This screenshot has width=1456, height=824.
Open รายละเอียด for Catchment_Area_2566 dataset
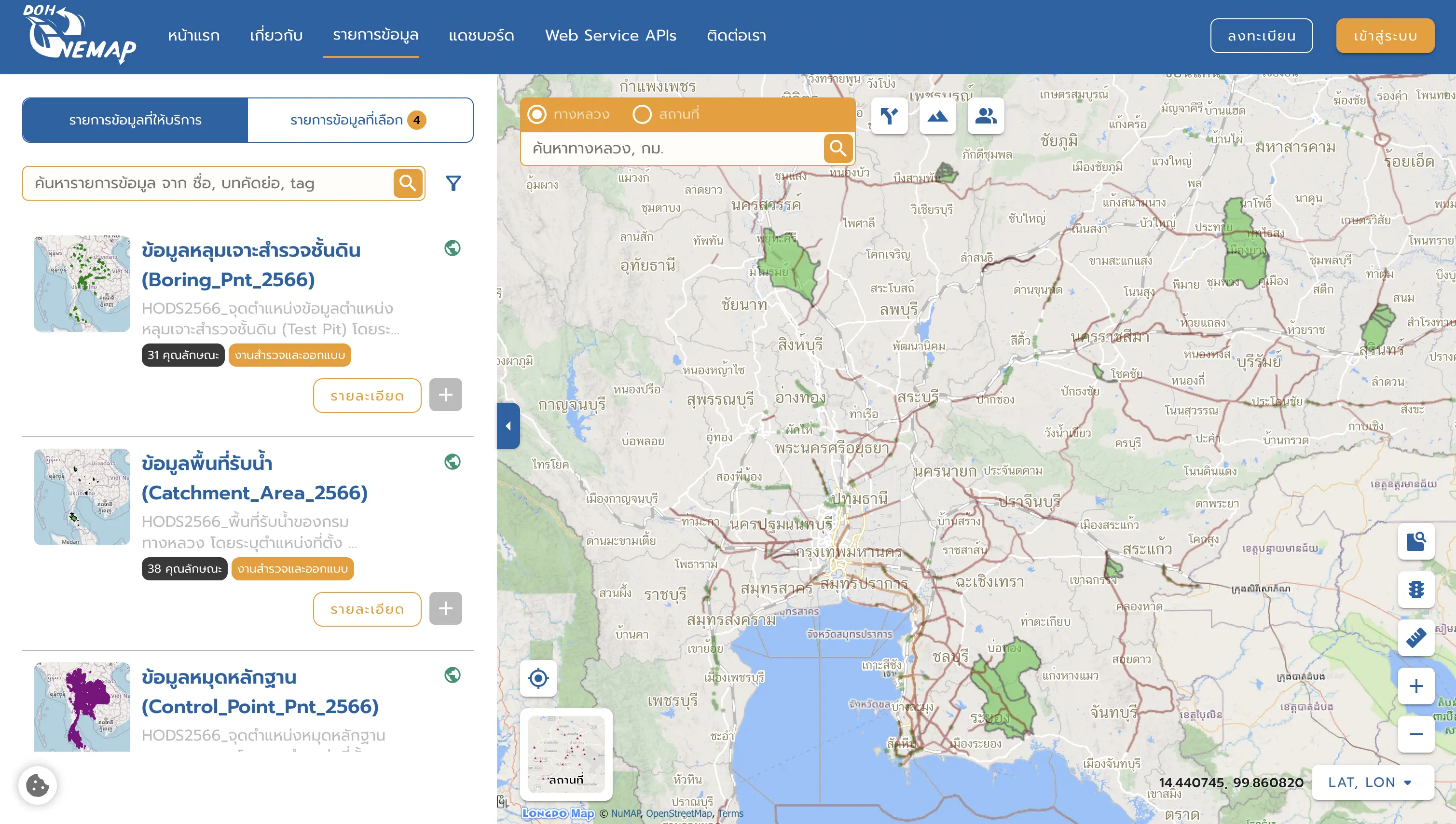[x=367, y=609]
